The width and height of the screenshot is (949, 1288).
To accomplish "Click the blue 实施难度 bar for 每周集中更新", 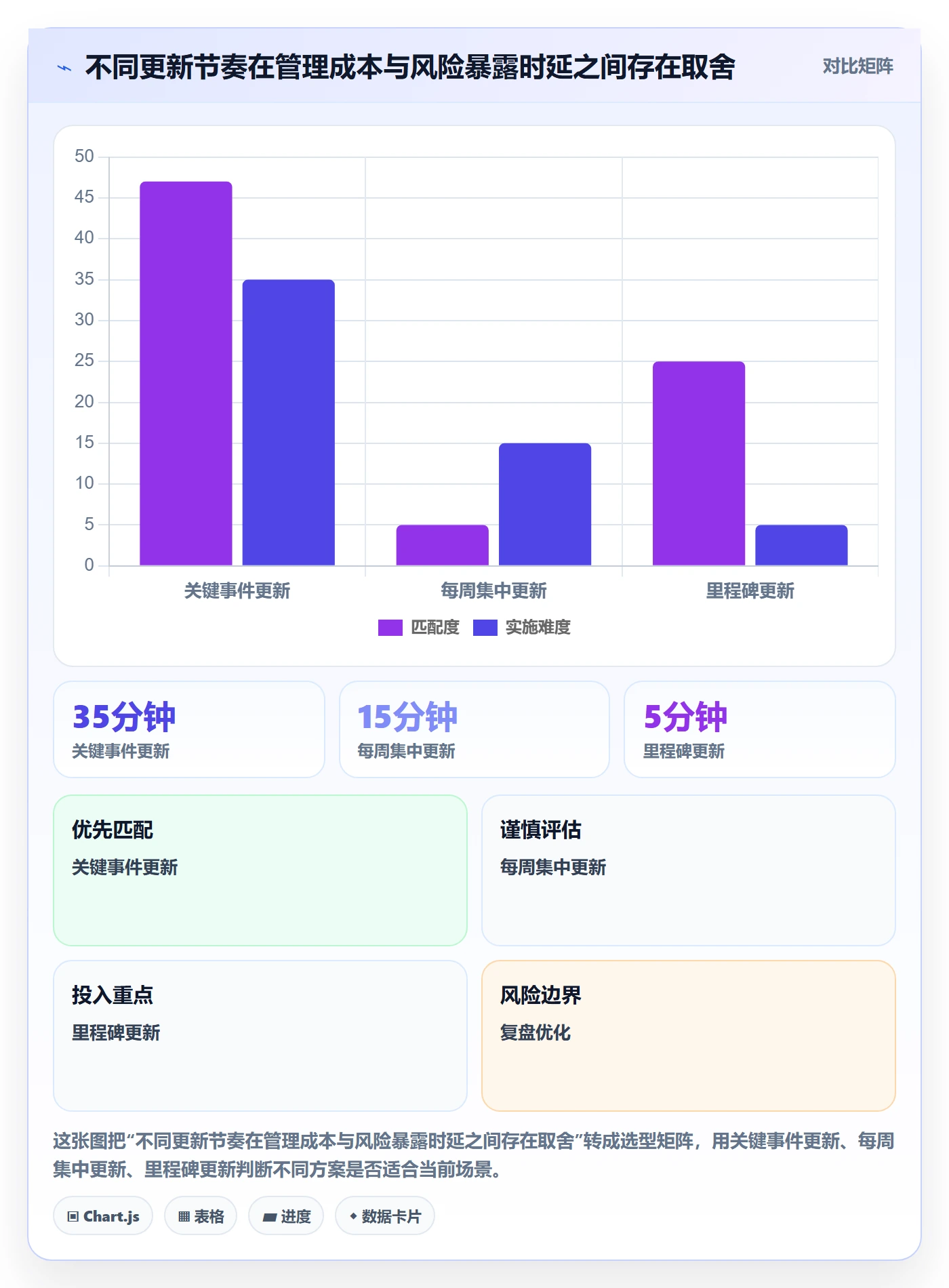I will point(545,504).
